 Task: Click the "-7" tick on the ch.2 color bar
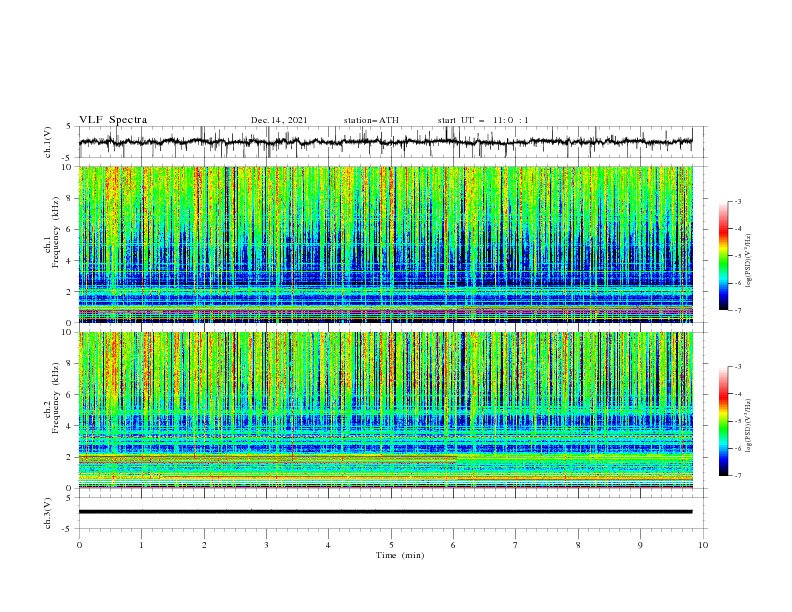(x=737, y=476)
